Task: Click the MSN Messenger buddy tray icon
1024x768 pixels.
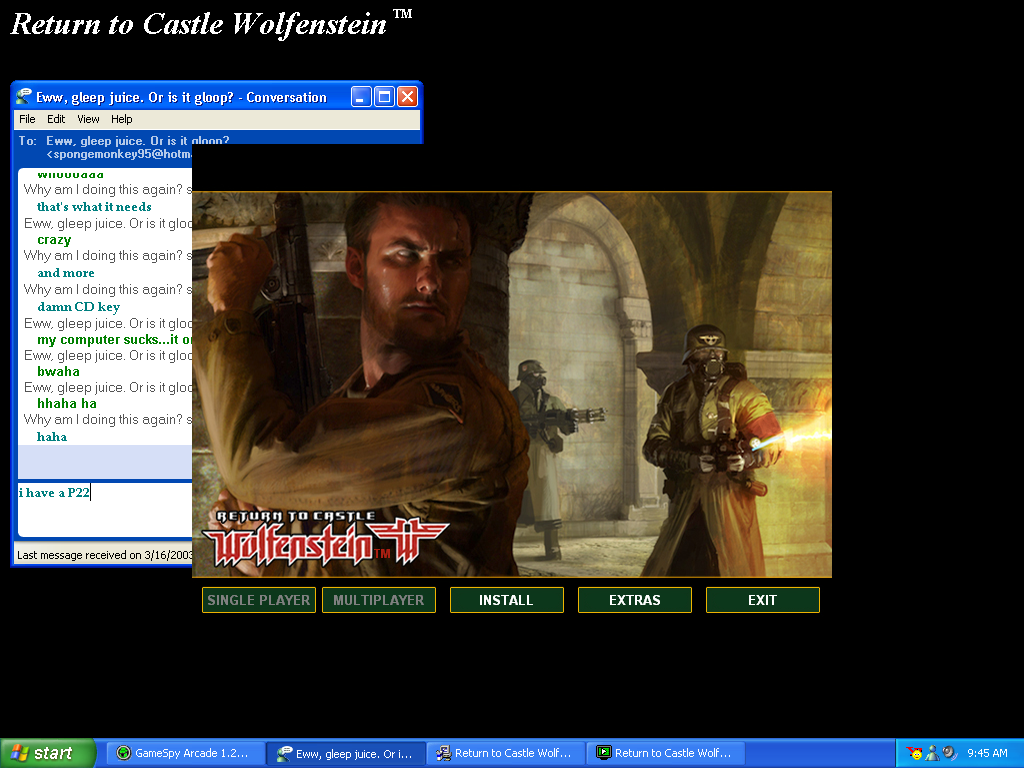Action: [932, 753]
